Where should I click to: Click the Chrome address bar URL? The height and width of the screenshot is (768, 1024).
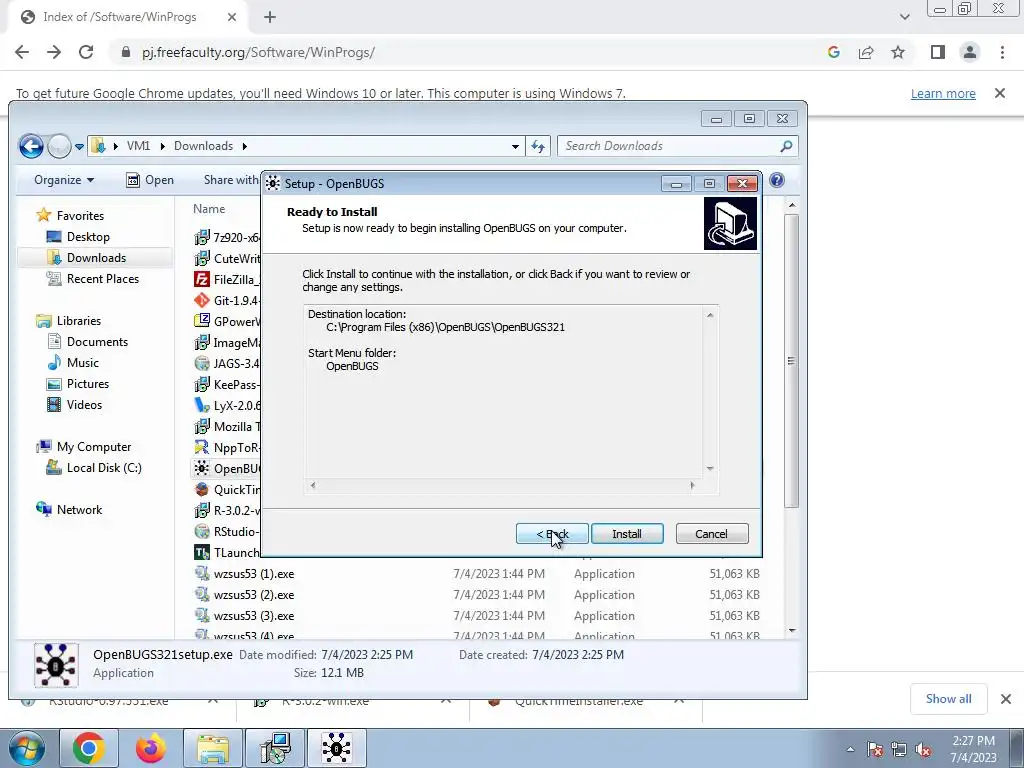(x=259, y=52)
